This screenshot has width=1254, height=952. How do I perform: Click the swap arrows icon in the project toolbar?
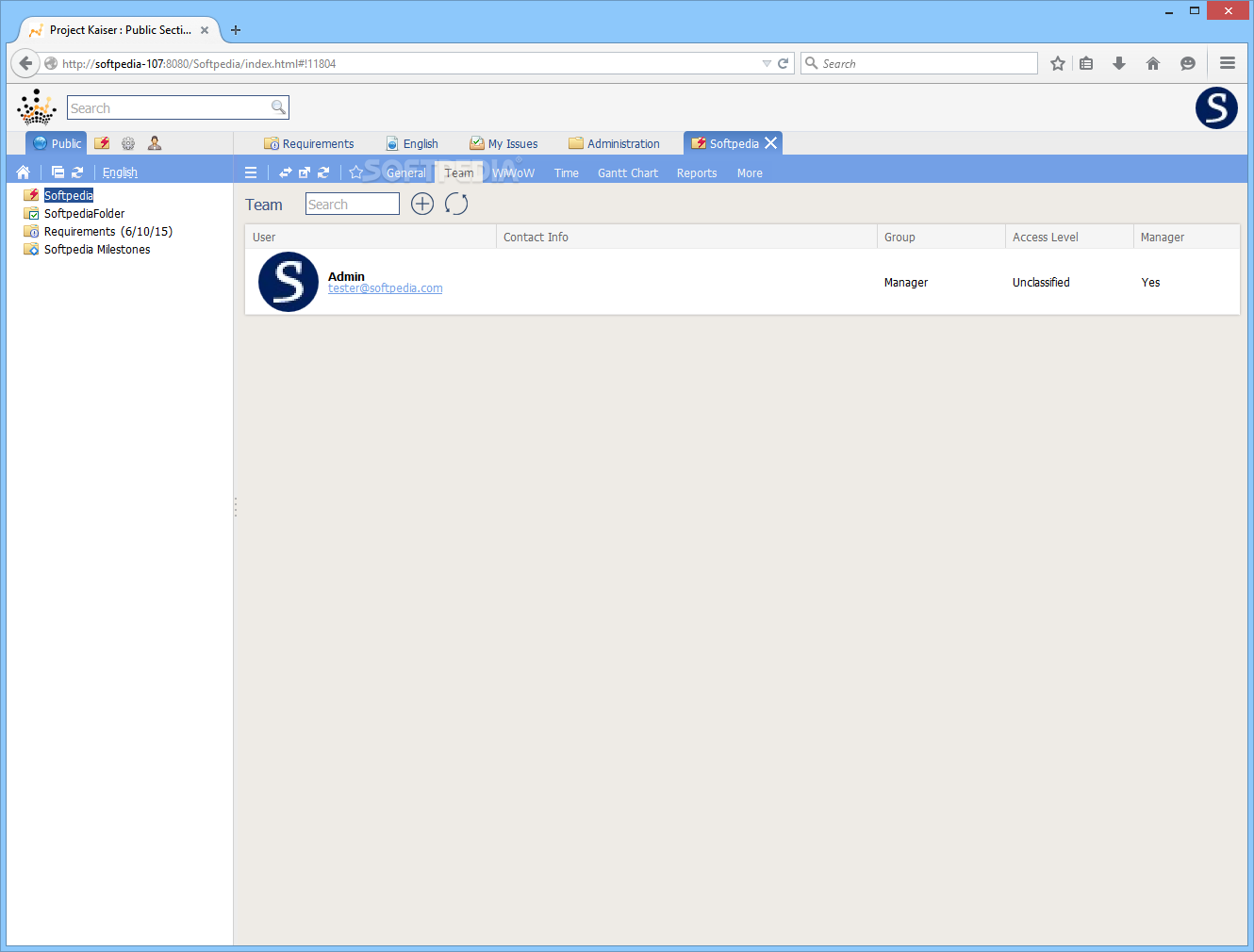tap(285, 172)
